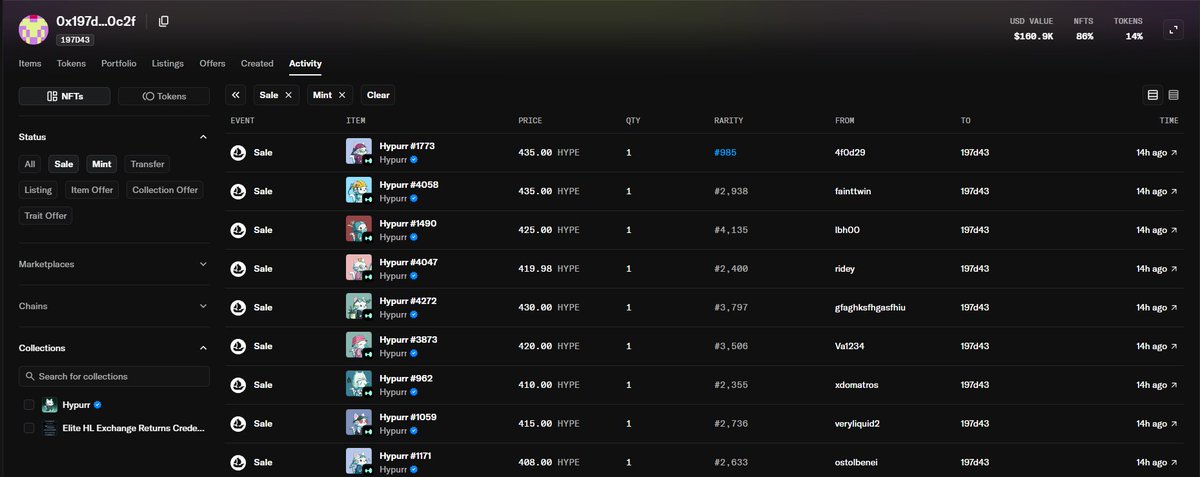Image resolution: width=1200 pixels, height=477 pixels.
Task: Toggle the Mint status filter
Action: (102, 164)
